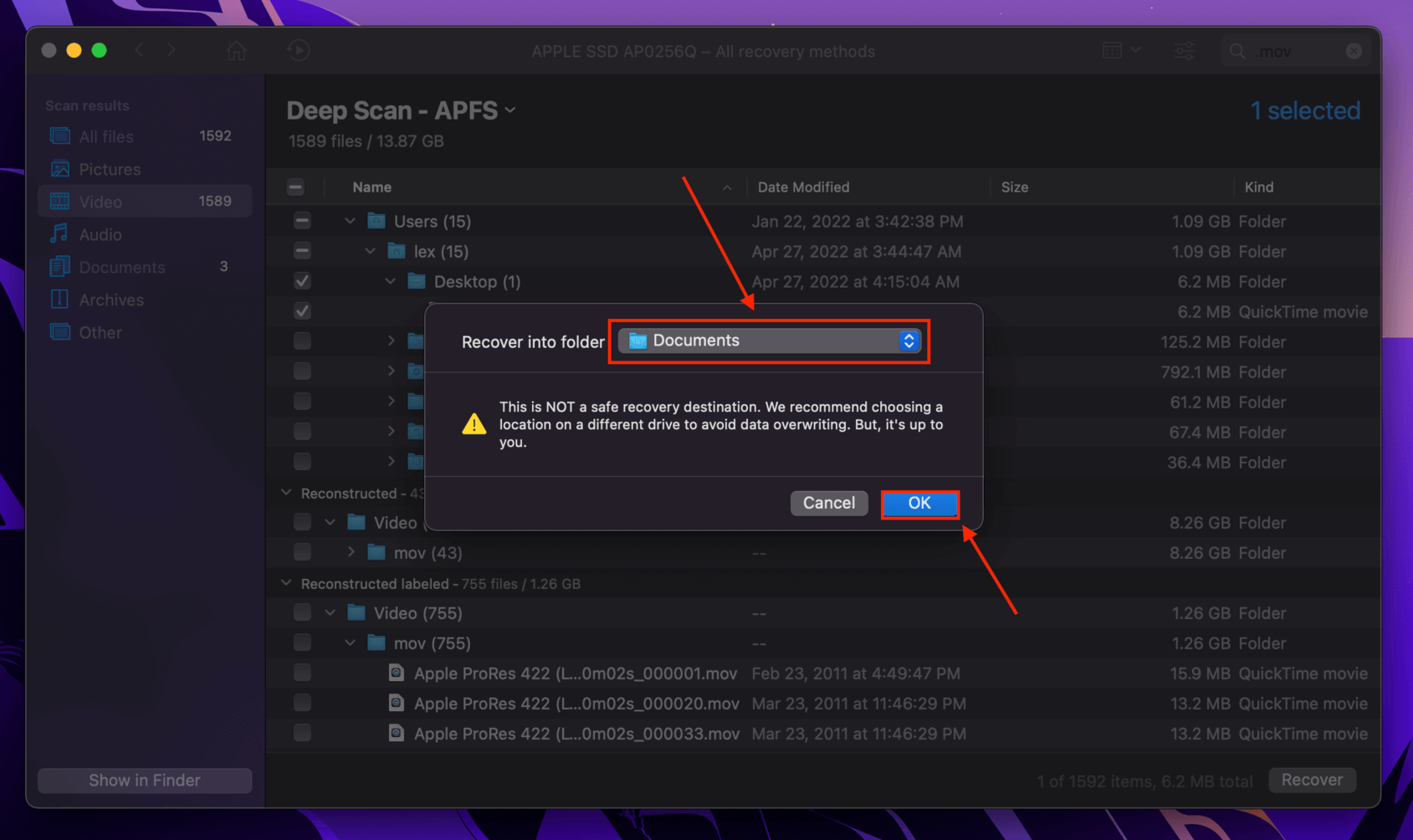The height and width of the screenshot is (840, 1413).
Task: Open the Recover into folder Documents dropdown
Action: (769, 341)
